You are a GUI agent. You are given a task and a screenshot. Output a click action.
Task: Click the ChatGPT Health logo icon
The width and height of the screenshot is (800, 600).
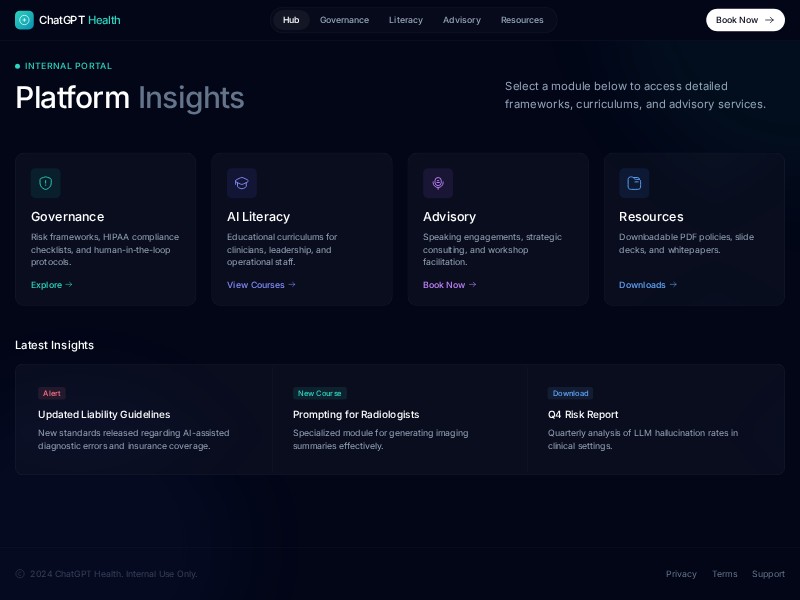pos(24,20)
